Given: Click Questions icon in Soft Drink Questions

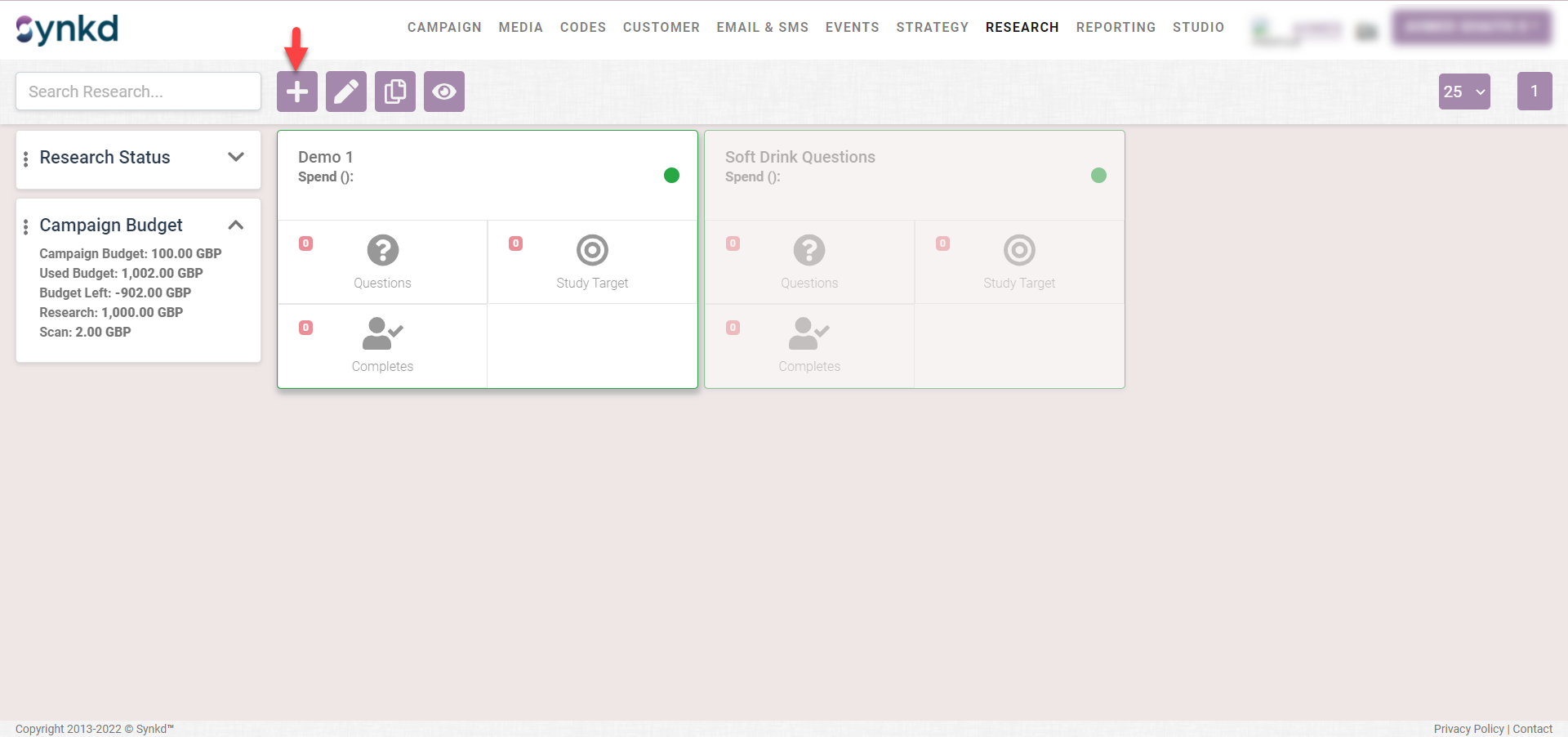Looking at the screenshot, I should [809, 251].
